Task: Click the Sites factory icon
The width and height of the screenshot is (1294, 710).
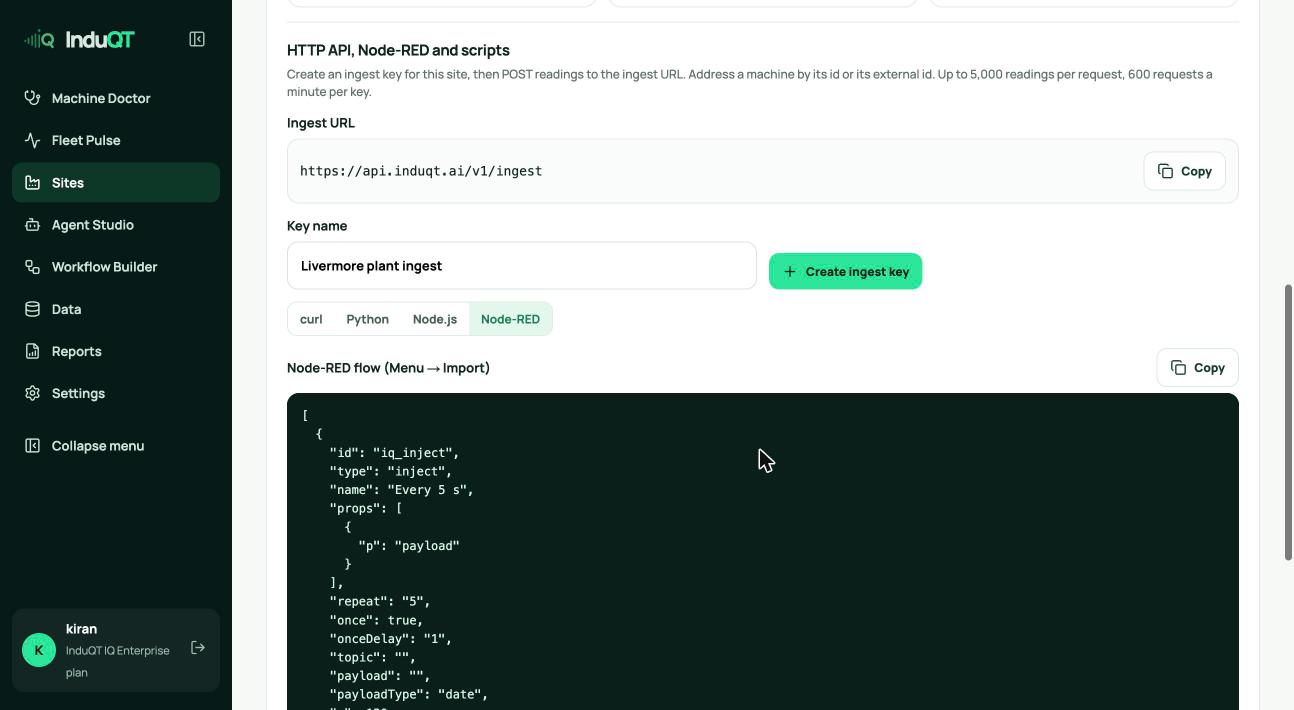Action: 32,183
